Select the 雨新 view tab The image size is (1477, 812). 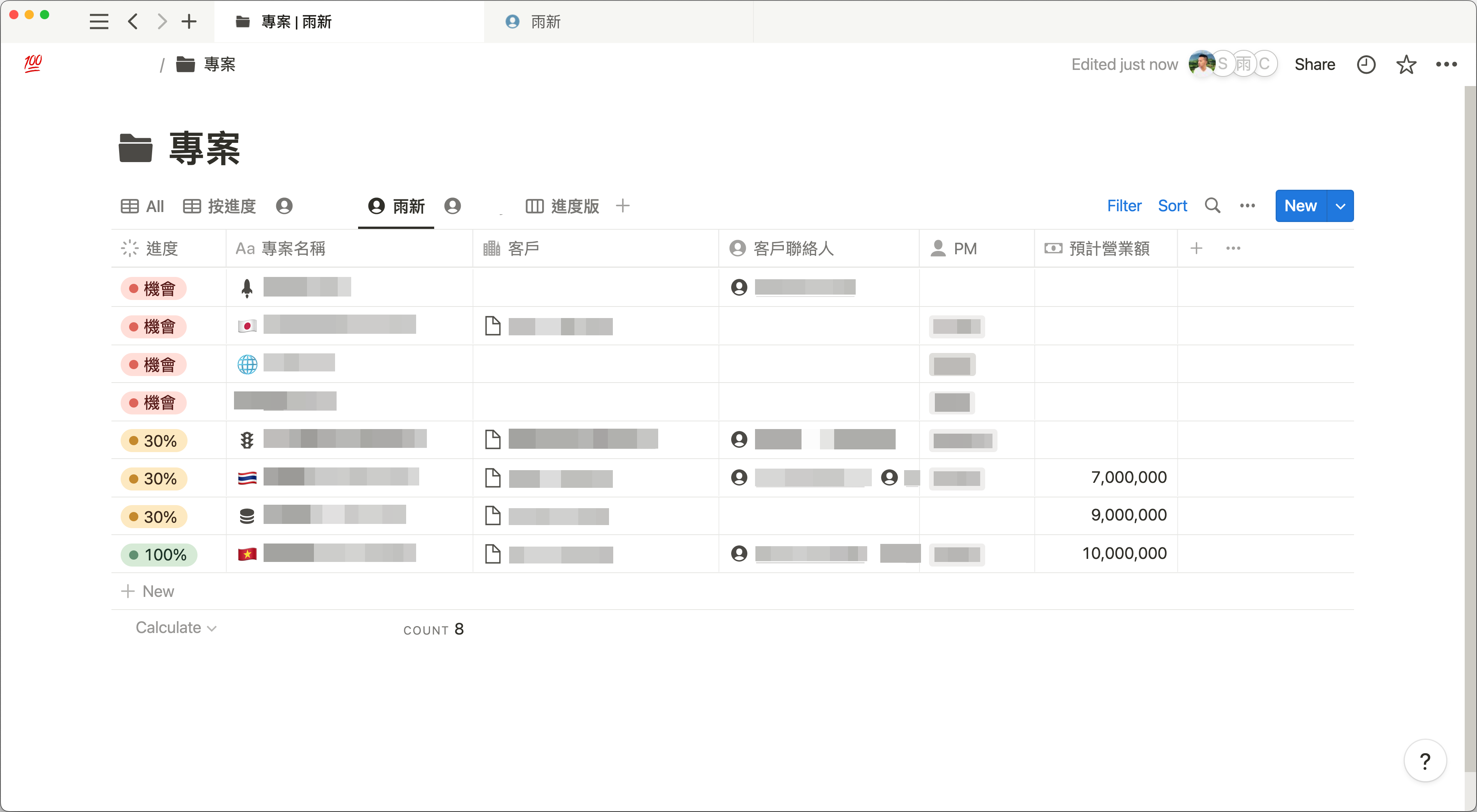[396, 206]
